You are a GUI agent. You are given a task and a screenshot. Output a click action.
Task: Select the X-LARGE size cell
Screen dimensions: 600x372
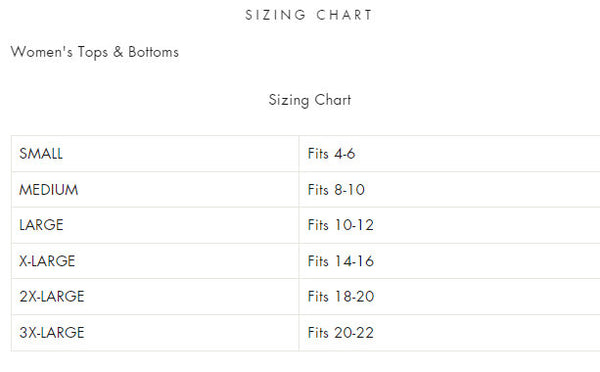point(155,261)
